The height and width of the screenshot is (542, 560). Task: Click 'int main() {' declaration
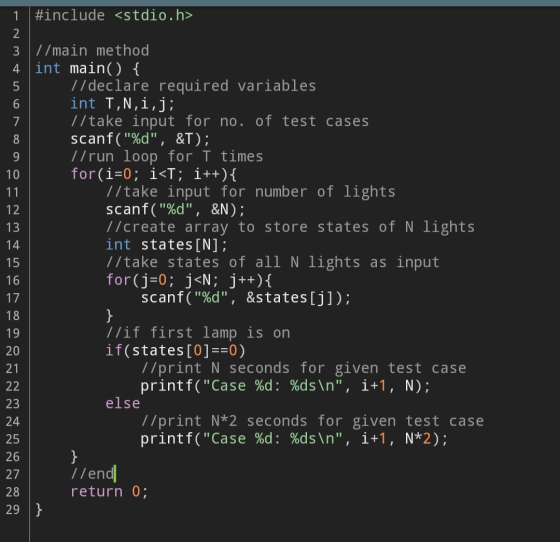click(x=88, y=69)
